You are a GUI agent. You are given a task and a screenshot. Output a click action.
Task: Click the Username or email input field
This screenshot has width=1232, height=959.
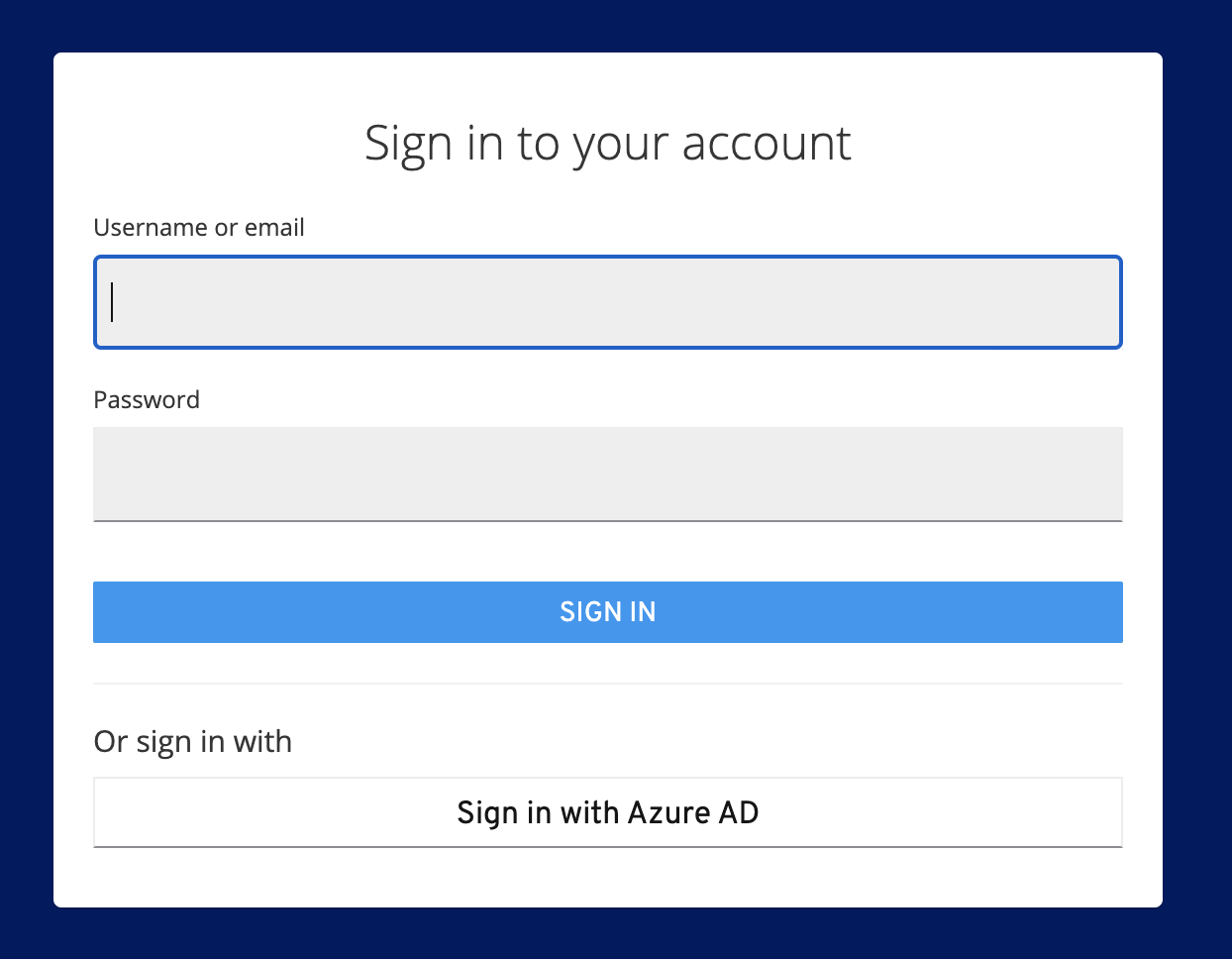607,302
